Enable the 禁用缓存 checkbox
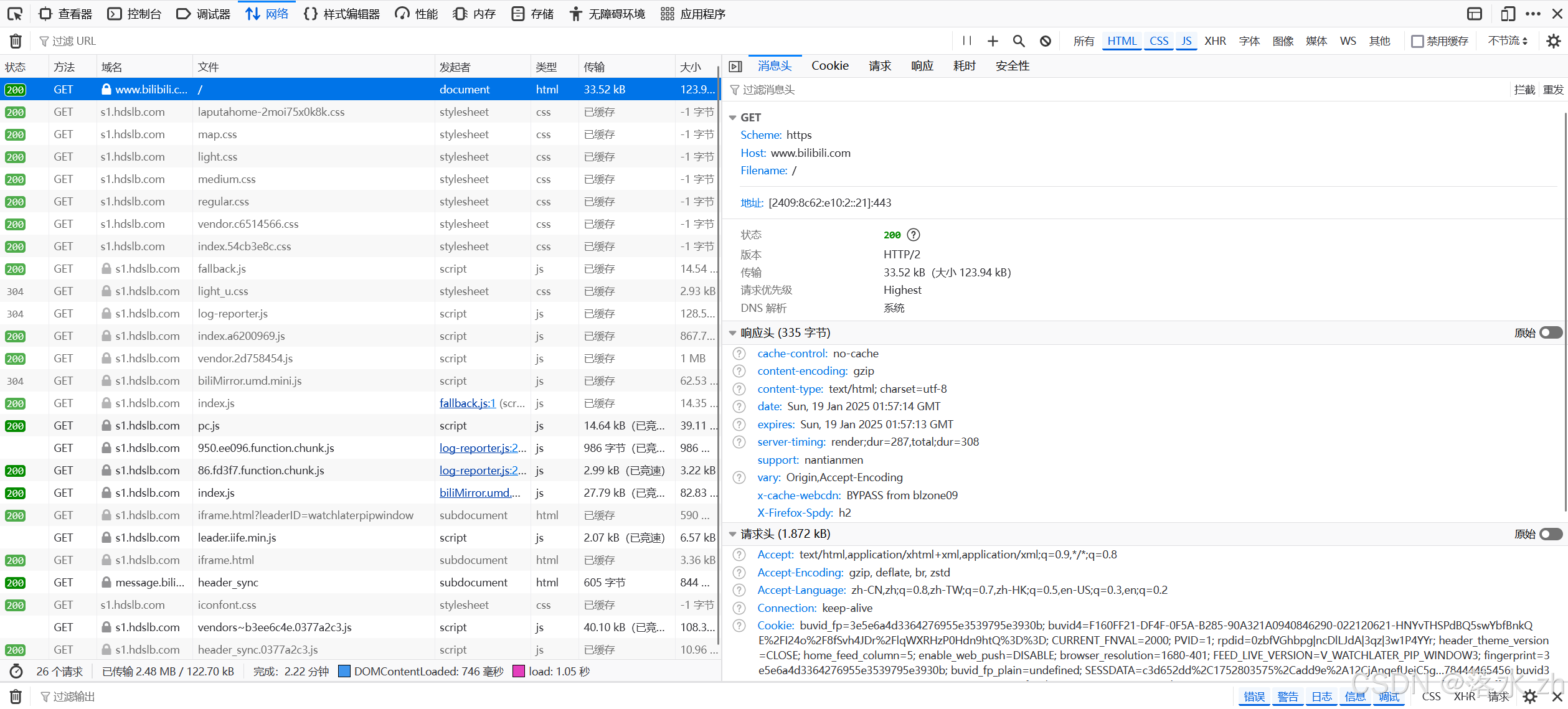Screen dimensions: 1568x709 1418,41
